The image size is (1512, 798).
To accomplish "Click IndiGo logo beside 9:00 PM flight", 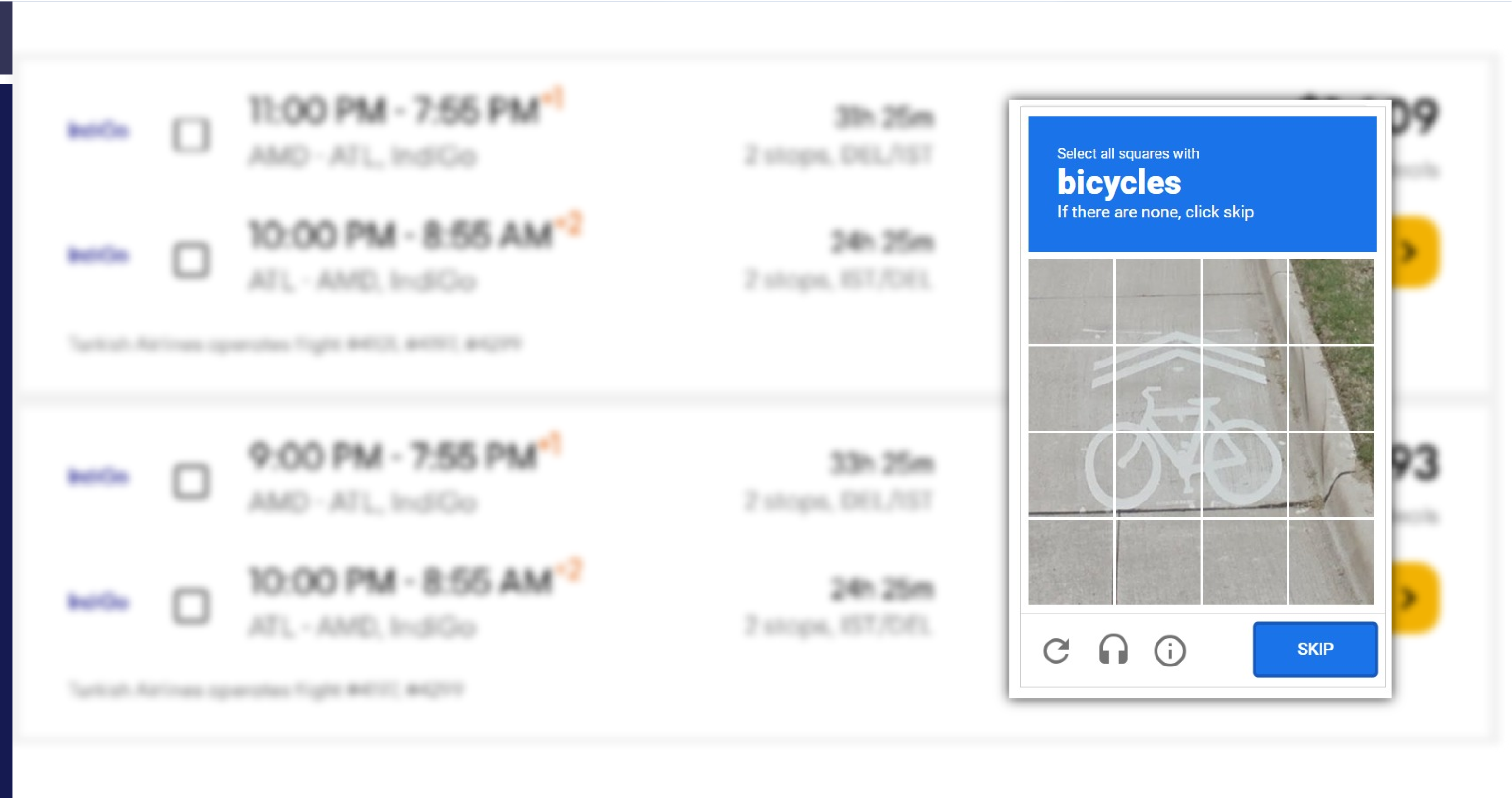I will [98, 476].
